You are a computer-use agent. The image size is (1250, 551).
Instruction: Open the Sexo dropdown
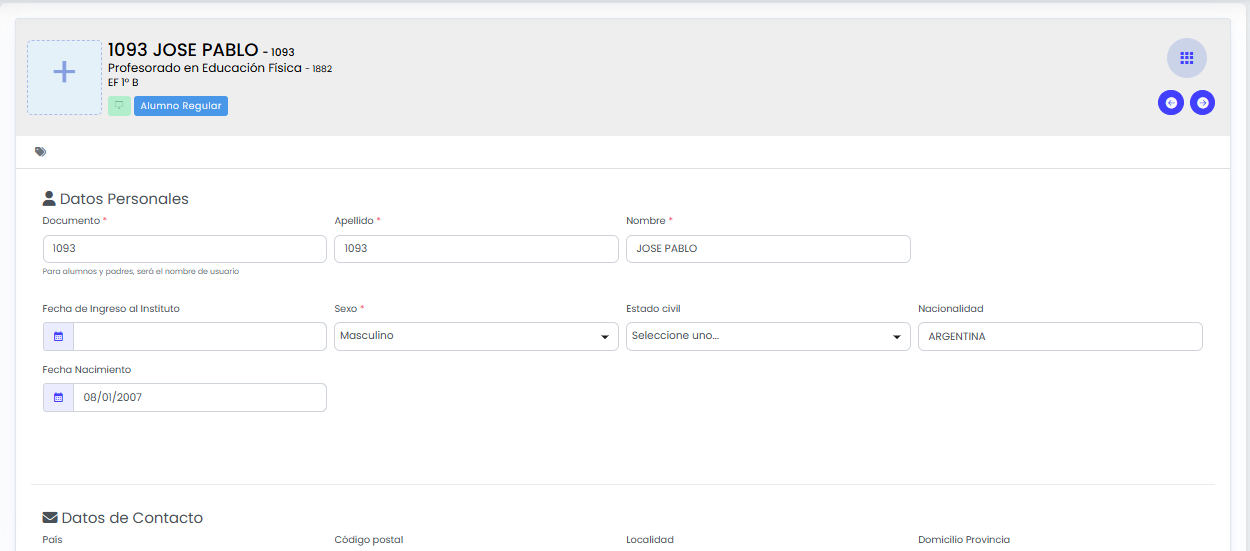click(476, 336)
